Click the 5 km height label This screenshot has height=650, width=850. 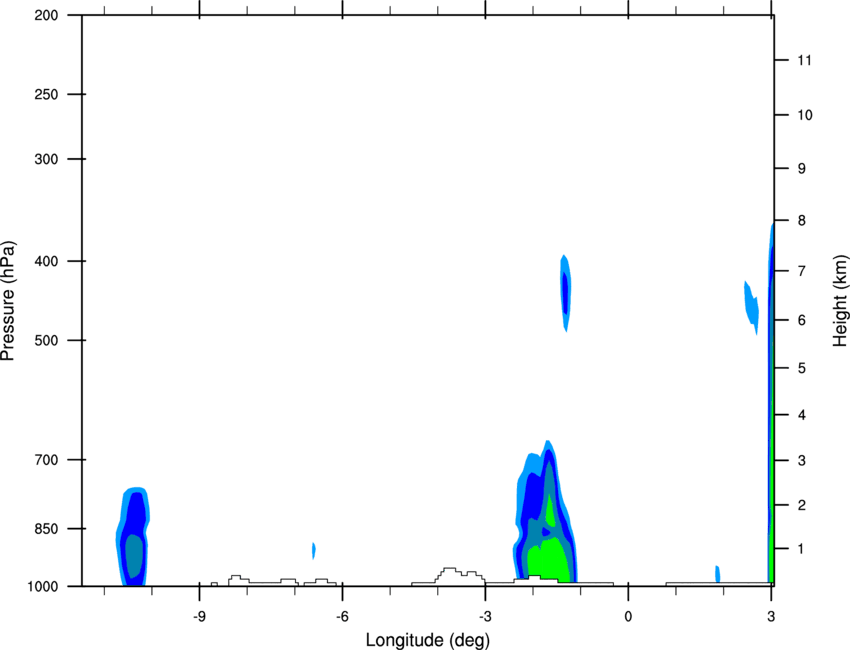pyautogui.click(x=802, y=368)
